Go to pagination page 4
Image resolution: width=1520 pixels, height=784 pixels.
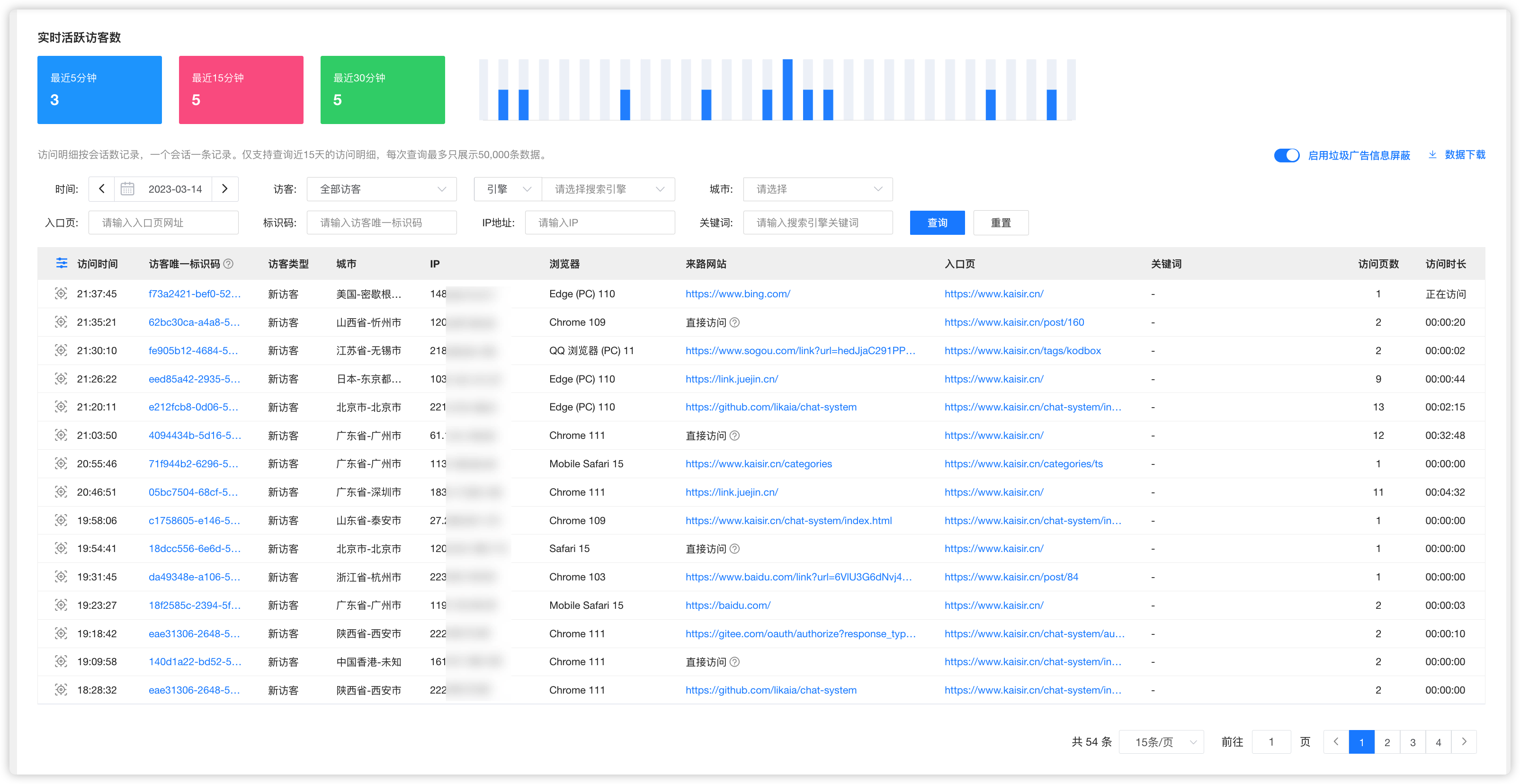(x=1439, y=742)
